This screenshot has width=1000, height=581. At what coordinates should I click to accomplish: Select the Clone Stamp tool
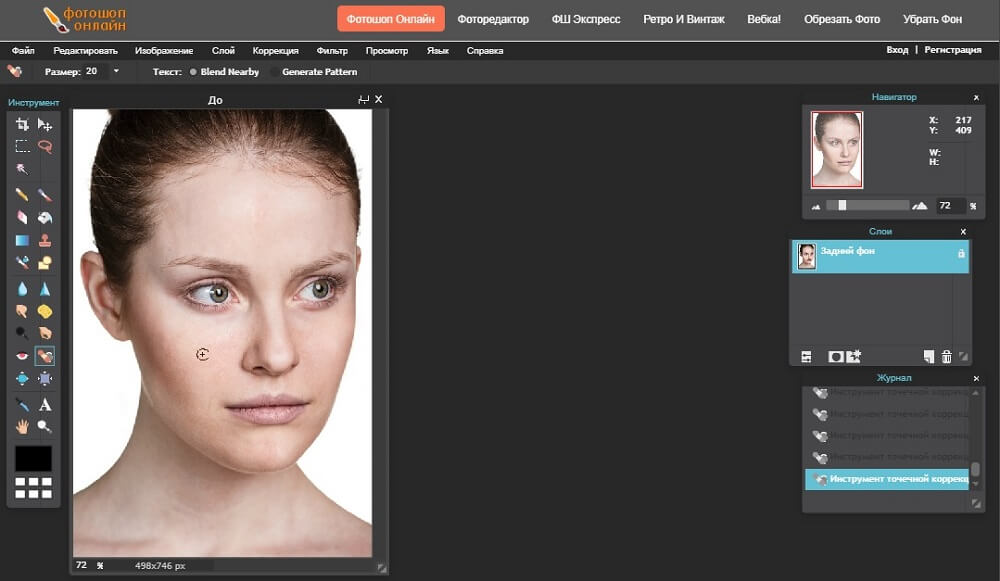(45, 240)
